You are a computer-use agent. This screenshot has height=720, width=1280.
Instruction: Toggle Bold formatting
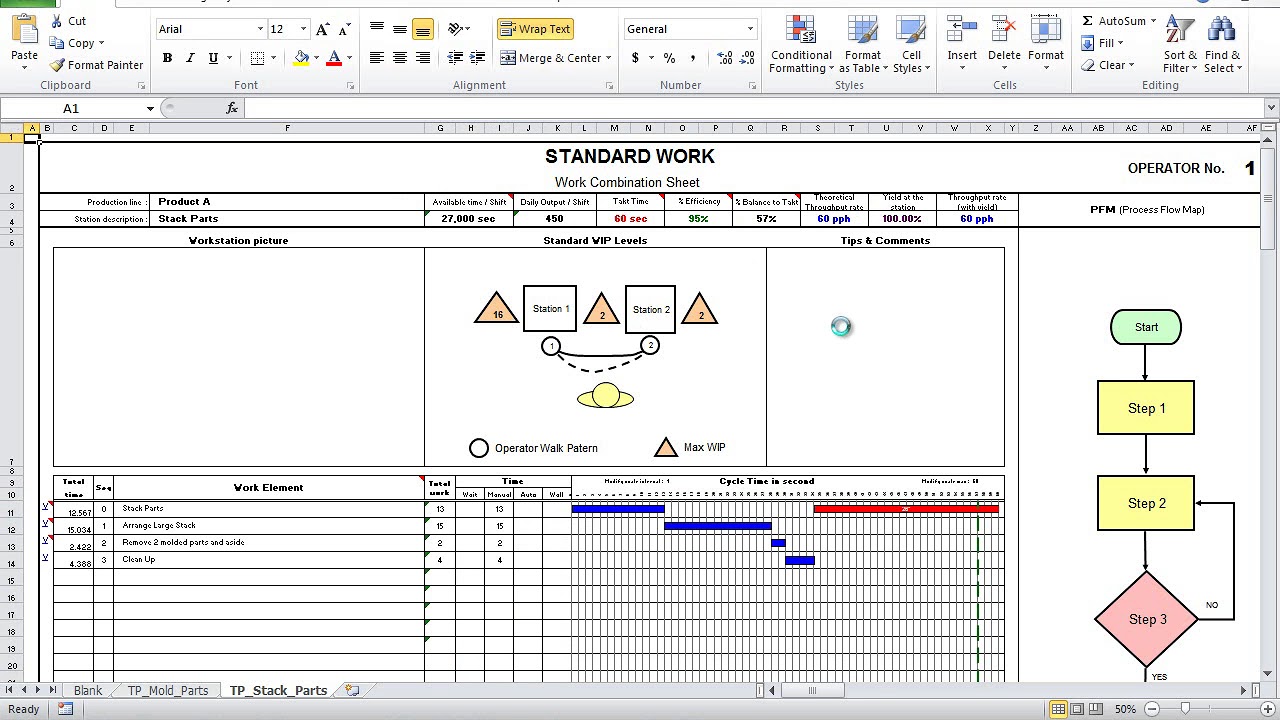pyautogui.click(x=167, y=58)
